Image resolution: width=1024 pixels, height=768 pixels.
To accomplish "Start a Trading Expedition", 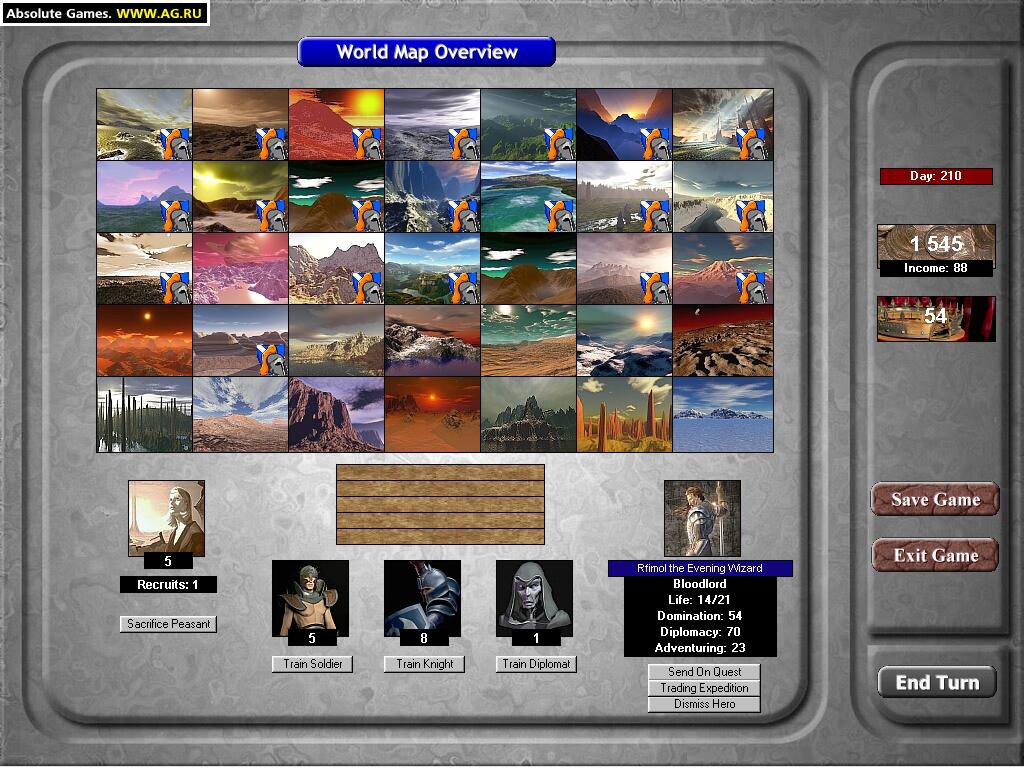I will click(x=703, y=688).
